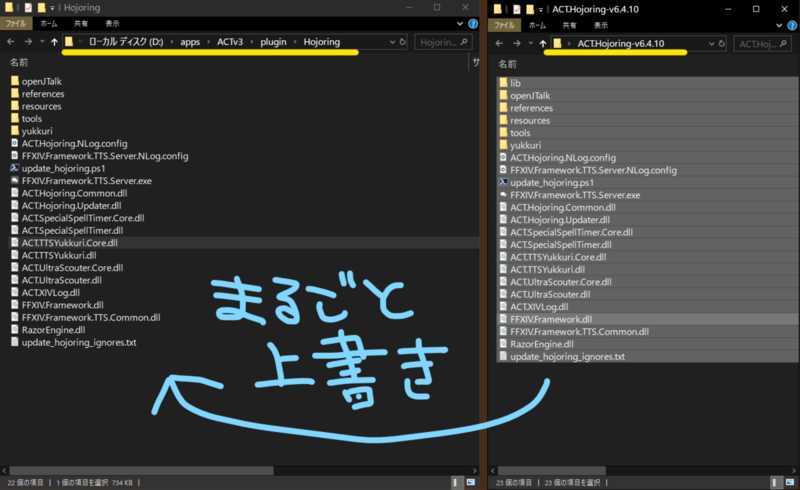This screenshot has width=800, height=490.
Task: Go forward in Hojoring window
Action: 28,42
